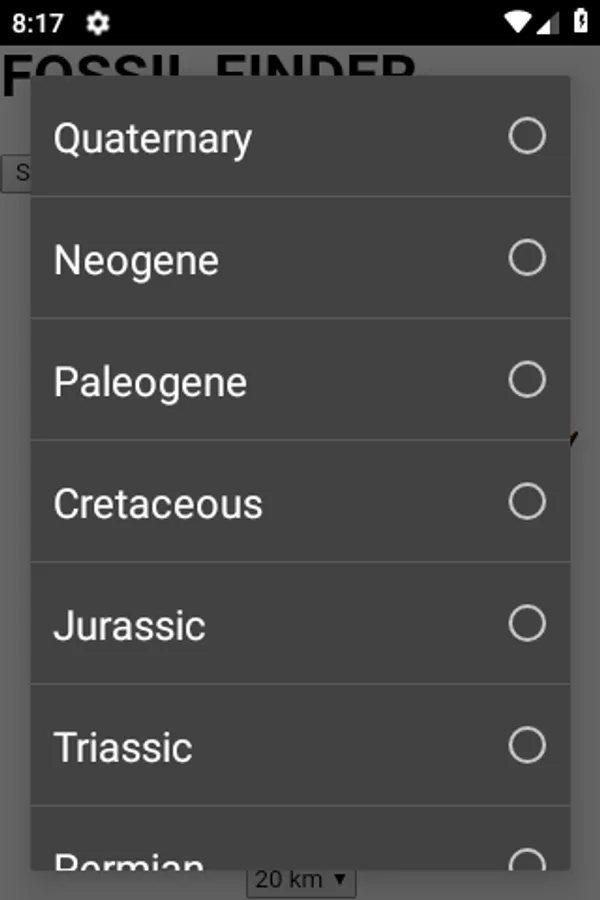Click the Jurassic period text

click(x=129, y=626)
